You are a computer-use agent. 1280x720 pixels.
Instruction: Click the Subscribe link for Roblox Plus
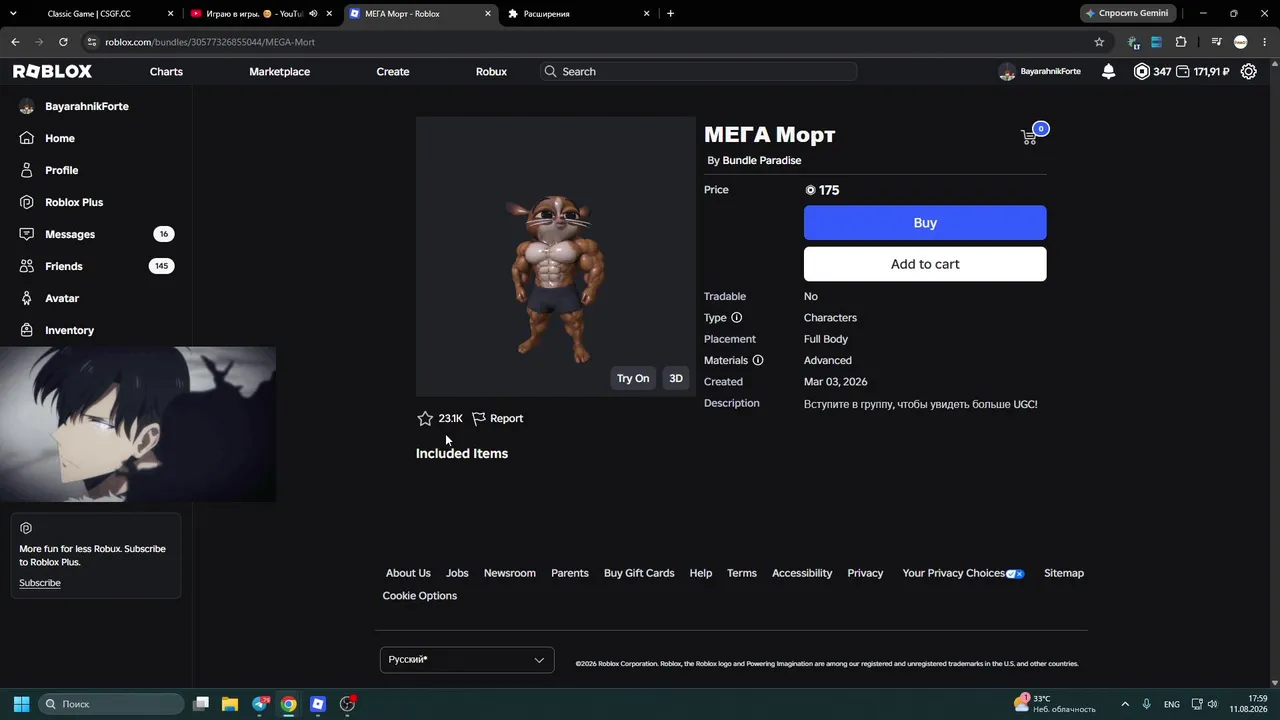[40, 583]
